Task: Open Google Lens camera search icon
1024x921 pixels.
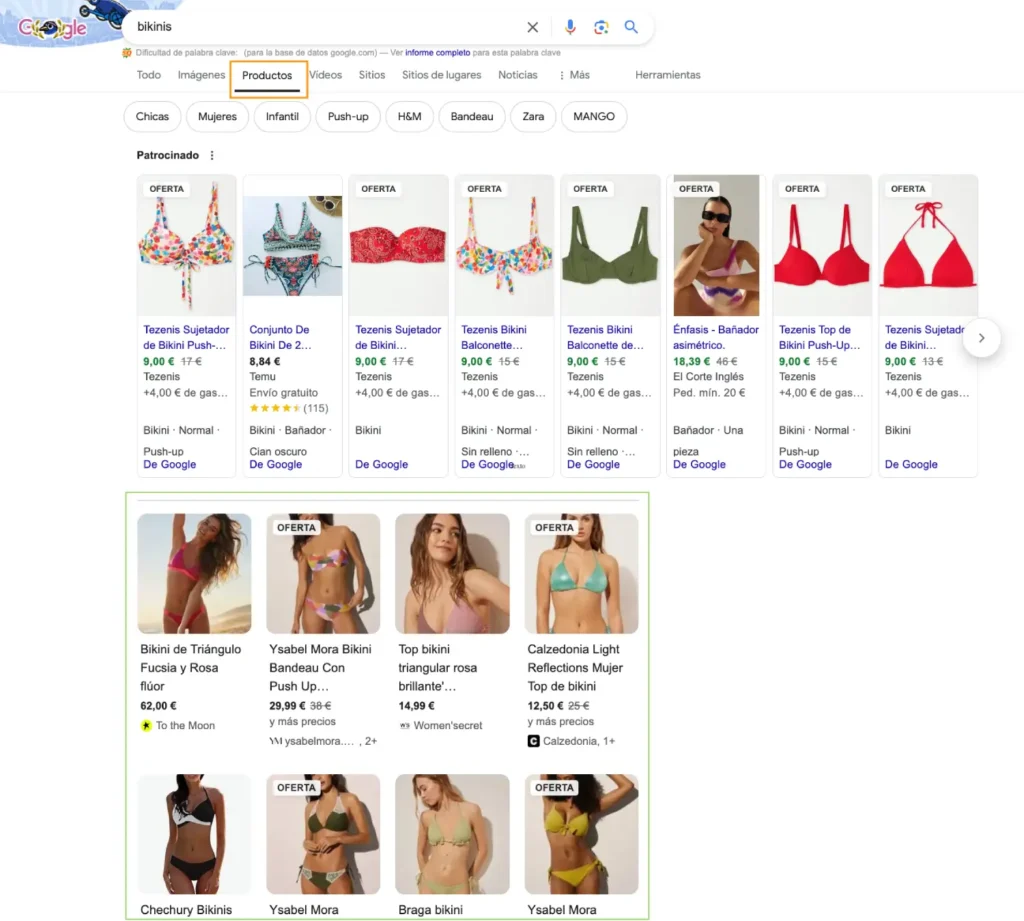Action: click(x=601, y=27)
